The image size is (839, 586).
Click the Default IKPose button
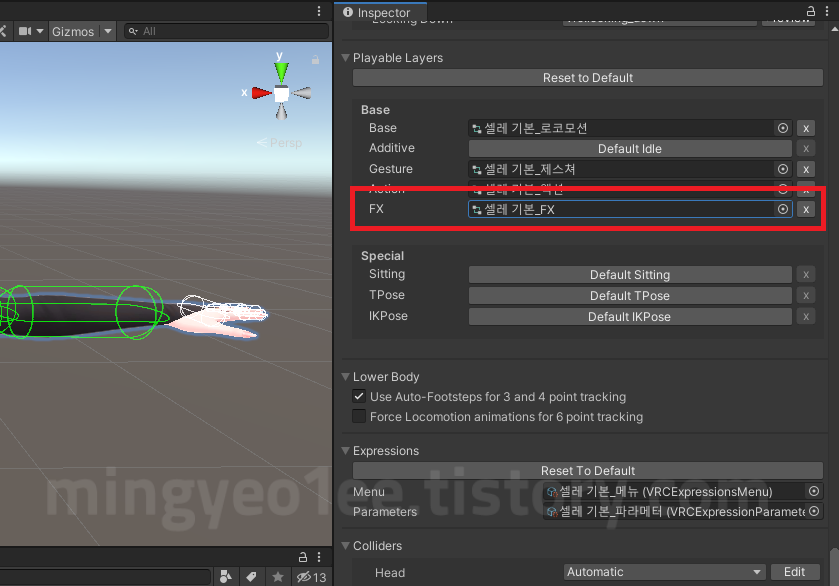[630, 316]
